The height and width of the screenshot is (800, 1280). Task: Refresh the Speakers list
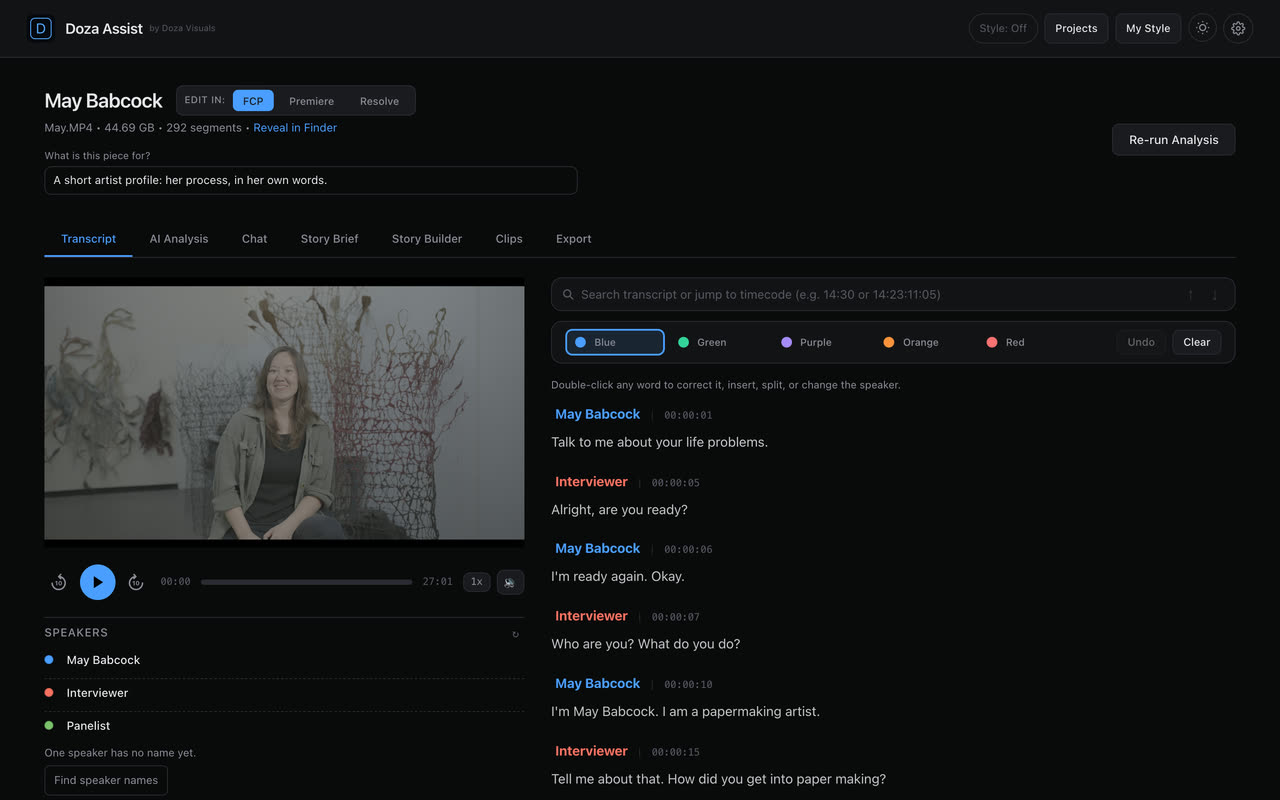coord(515,634)
